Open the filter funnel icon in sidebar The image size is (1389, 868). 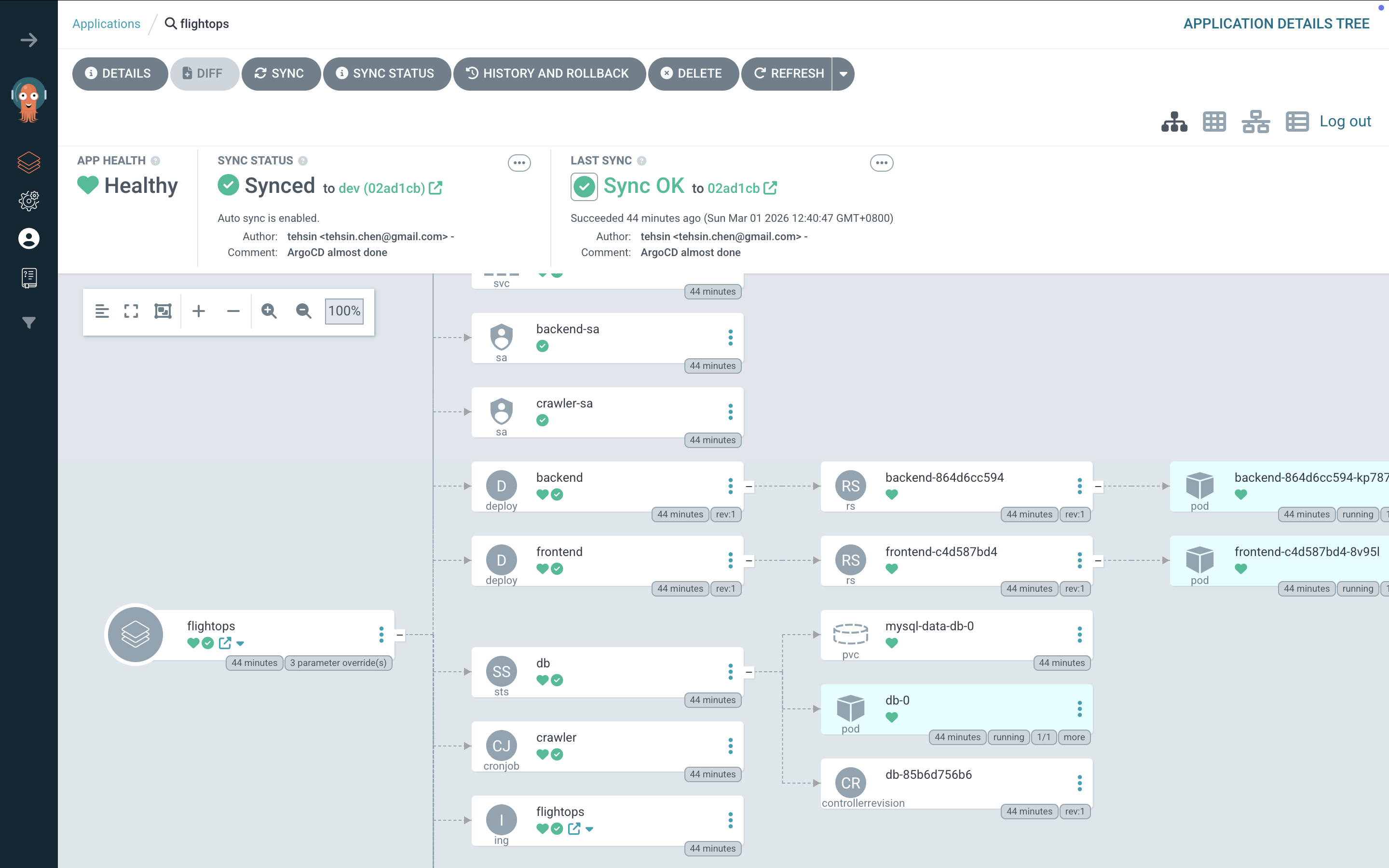pos(29,322)
